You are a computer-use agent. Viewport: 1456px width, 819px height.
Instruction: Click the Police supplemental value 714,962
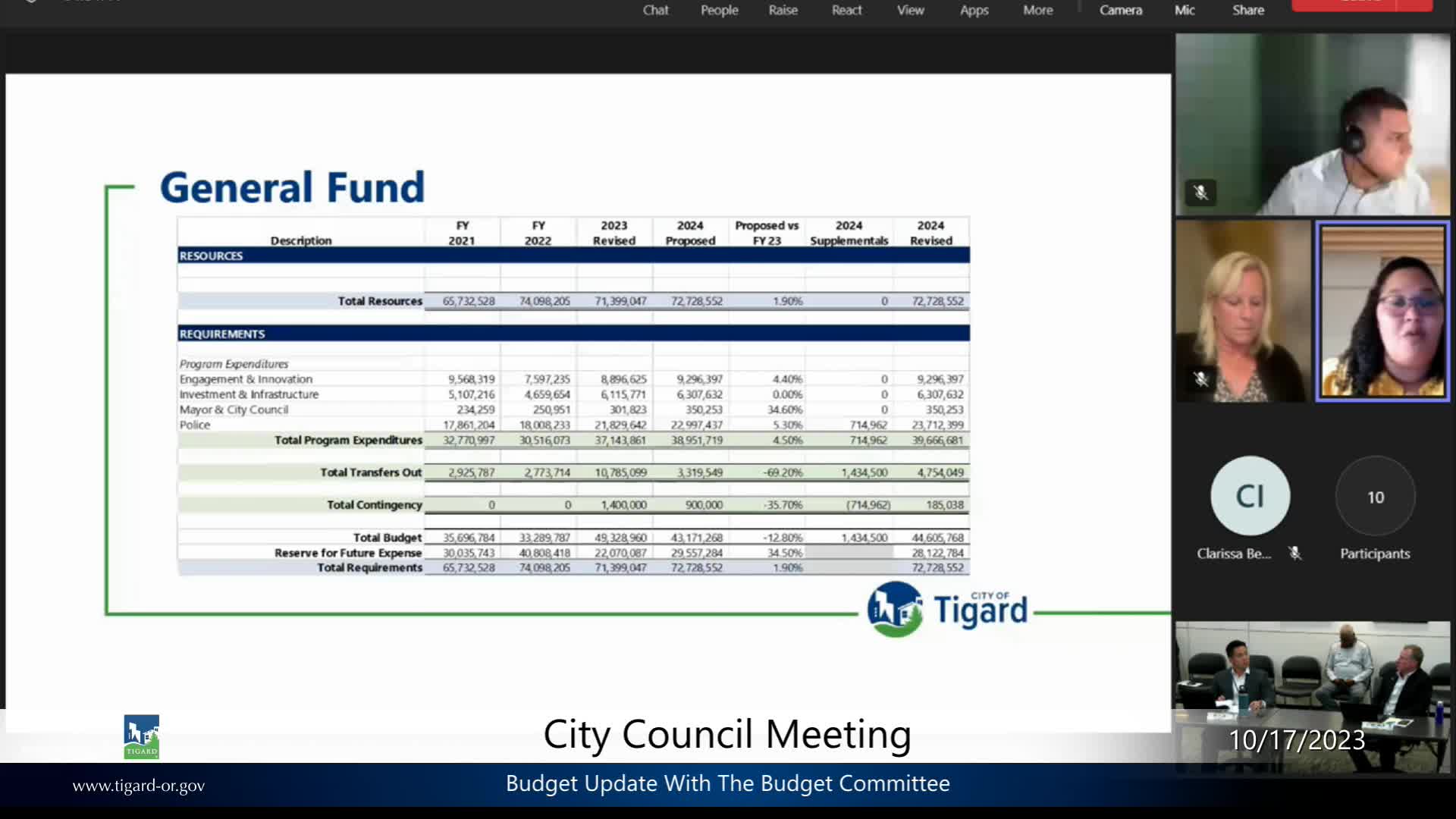point(868,425)
